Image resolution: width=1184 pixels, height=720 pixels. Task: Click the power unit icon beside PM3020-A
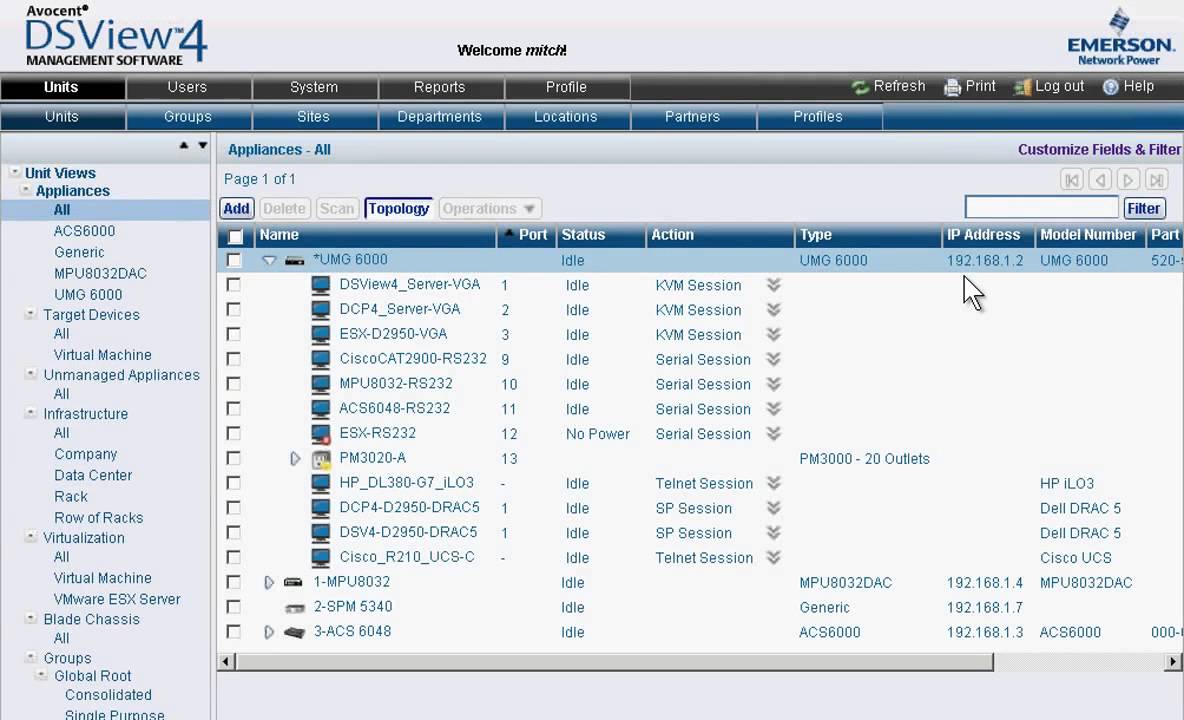click(x=322, y=459)
